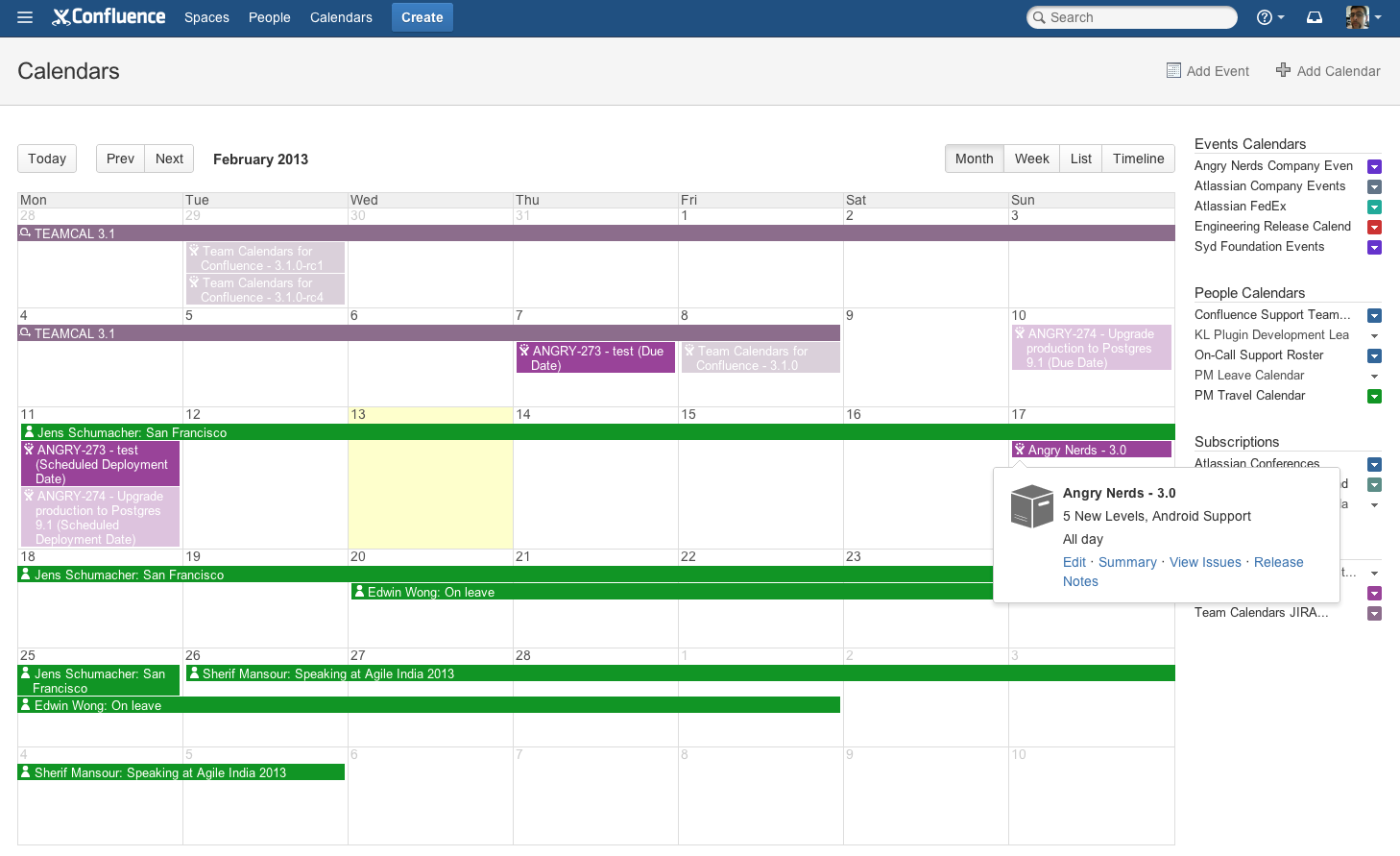The width and height of the screenshot is (1400, 856).
Task: Go to next month with Next
Action: pyautogui.click(x=169, y=159)
